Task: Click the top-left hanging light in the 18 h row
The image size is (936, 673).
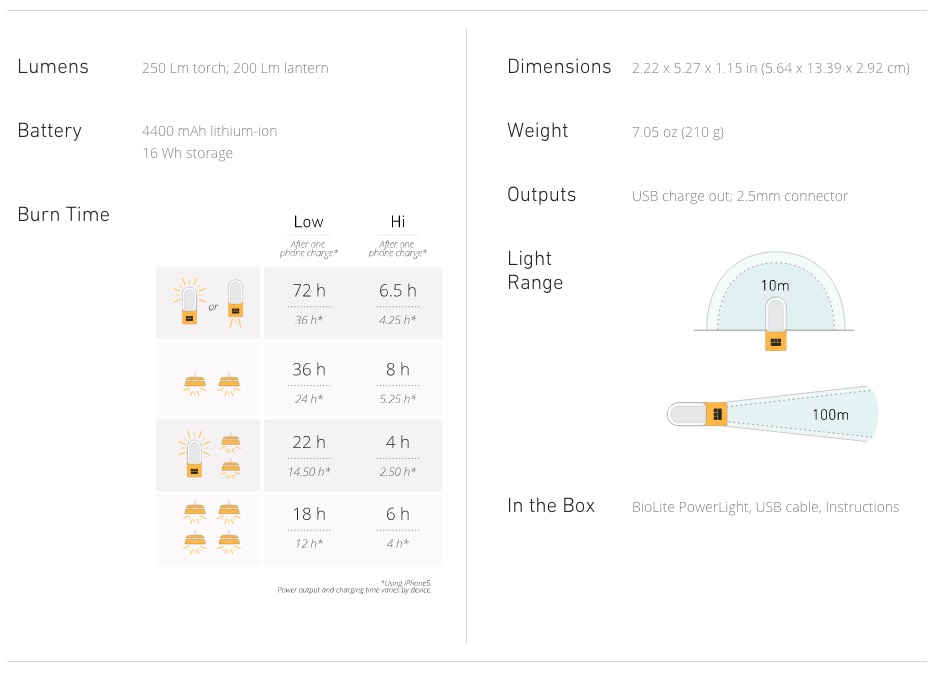Action: [194, 511]
